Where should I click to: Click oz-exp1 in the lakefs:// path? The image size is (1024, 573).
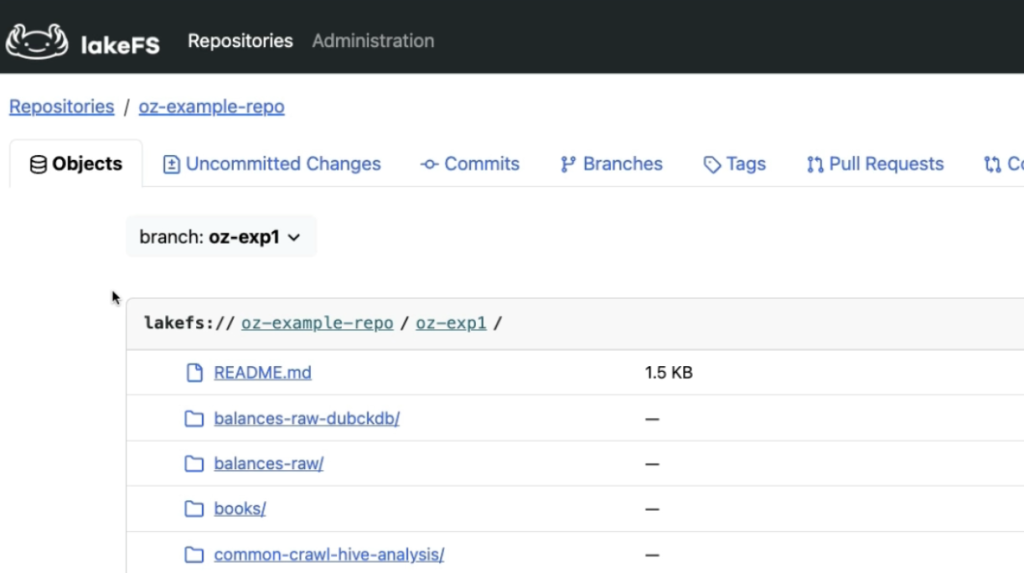[451, 323]
